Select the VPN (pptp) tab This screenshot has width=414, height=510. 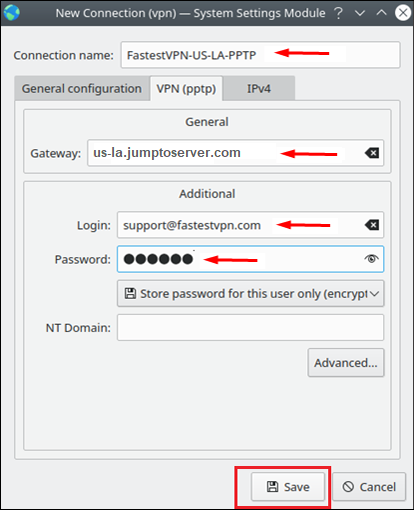pos(186,89)
